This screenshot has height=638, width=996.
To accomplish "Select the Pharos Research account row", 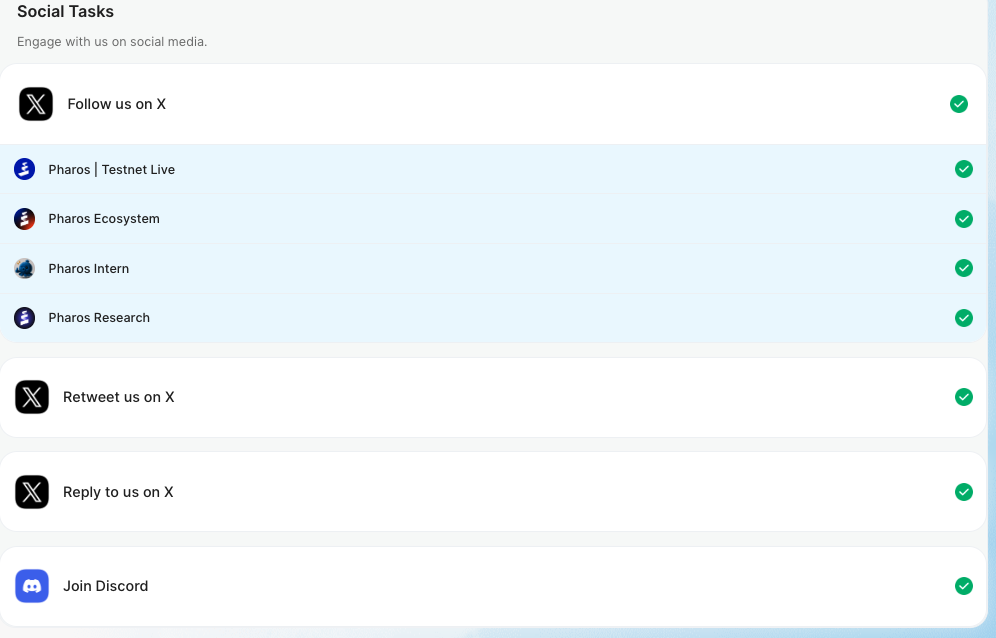I will pyautogui.click(x=99, y=318).
